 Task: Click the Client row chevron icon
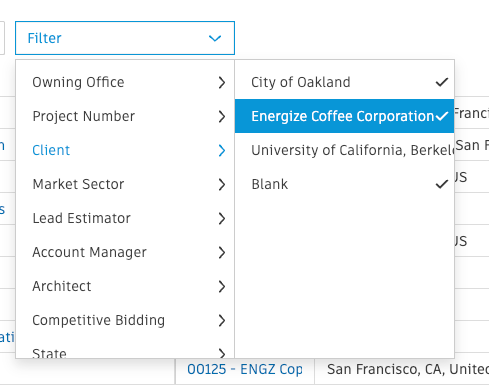[x=222, y=150]
